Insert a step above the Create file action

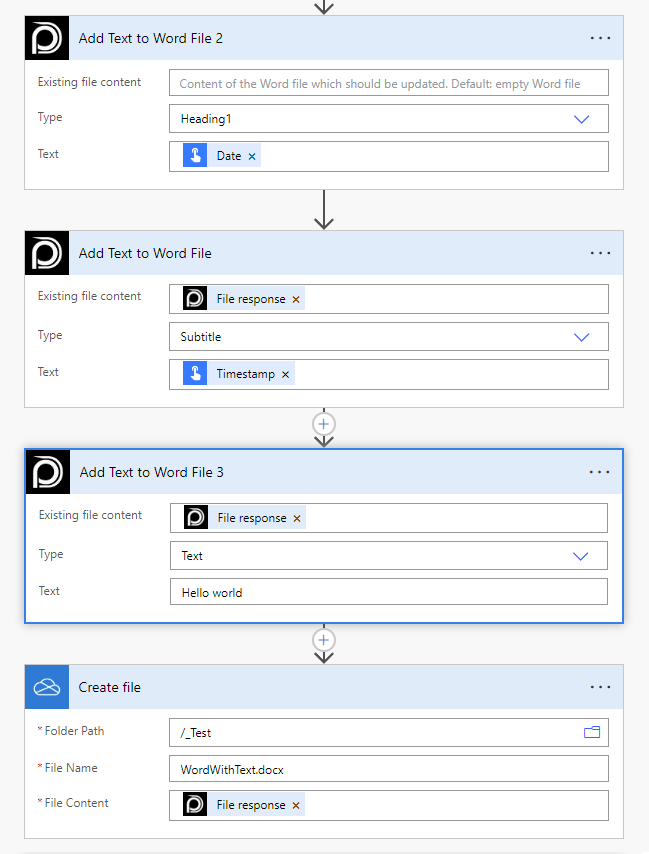(323, 640)
